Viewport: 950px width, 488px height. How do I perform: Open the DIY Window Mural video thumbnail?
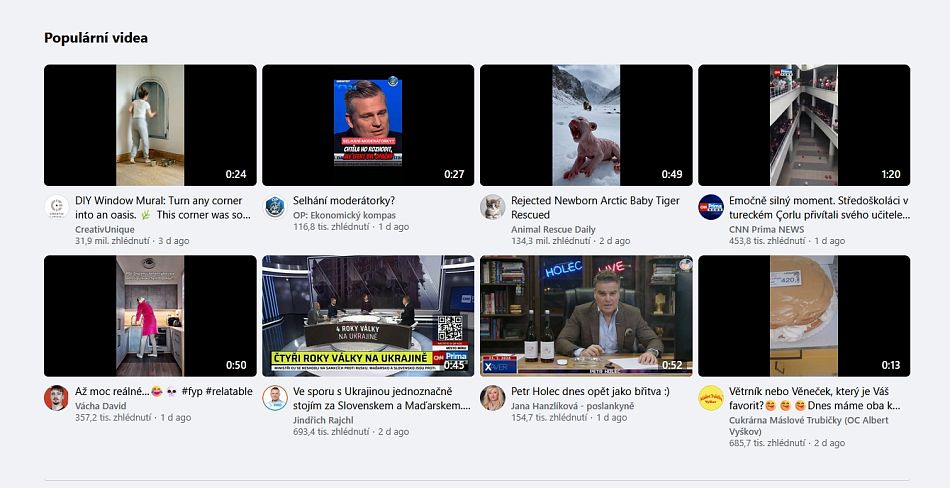[150, 125]
